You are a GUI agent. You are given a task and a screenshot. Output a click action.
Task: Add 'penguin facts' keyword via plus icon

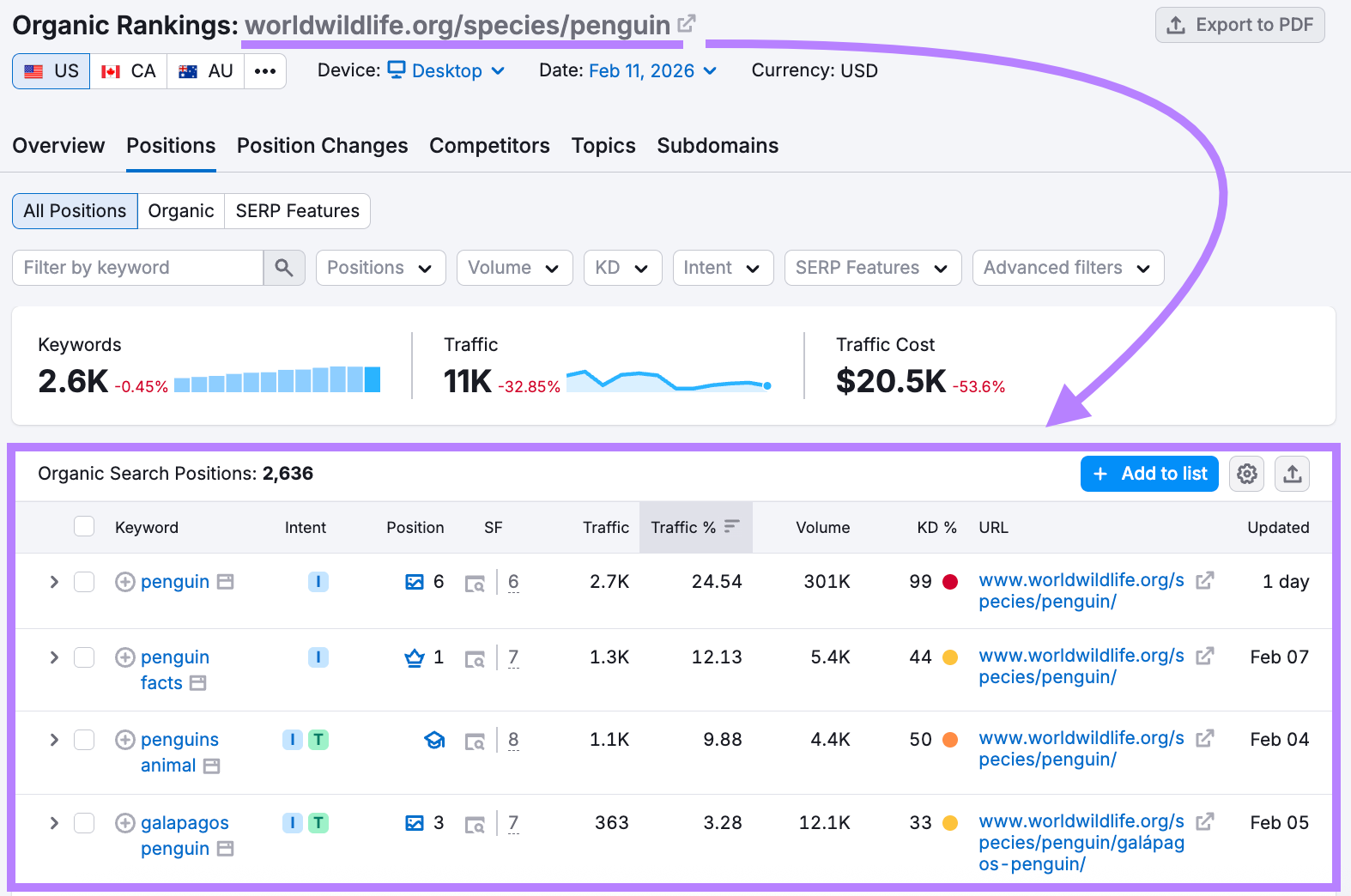point(125,657)
